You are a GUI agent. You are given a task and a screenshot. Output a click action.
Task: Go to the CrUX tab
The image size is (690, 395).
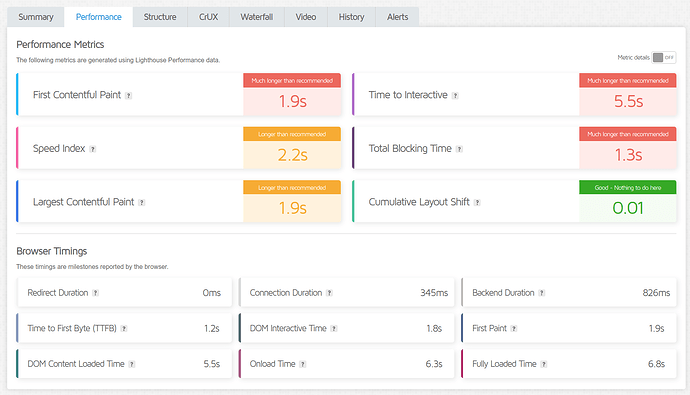[x=209, y=17]
